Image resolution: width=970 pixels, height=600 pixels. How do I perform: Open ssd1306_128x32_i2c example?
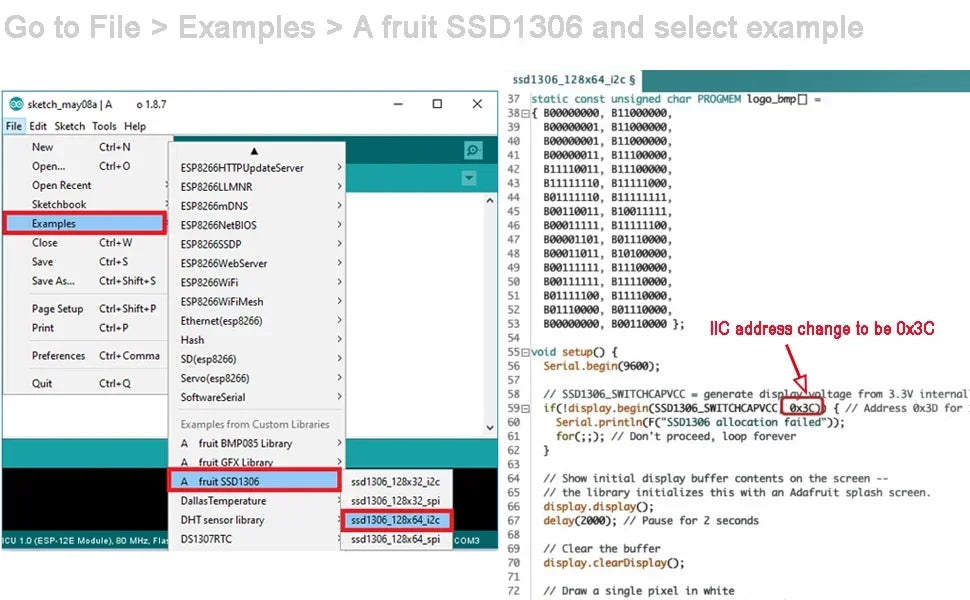(396, 482)
